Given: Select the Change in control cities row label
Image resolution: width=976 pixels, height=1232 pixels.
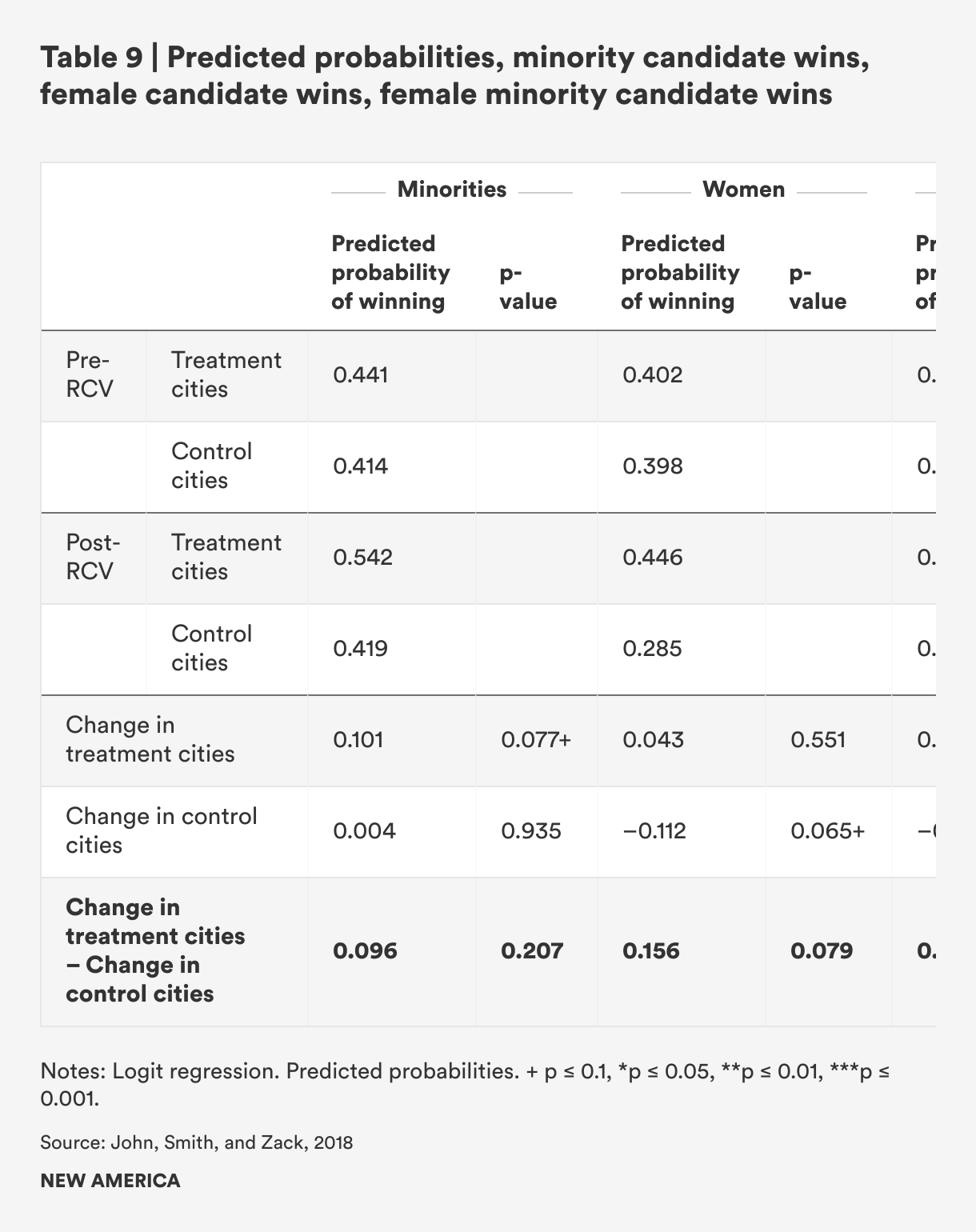Looking at the screenshot, I should tap(161, 830).
